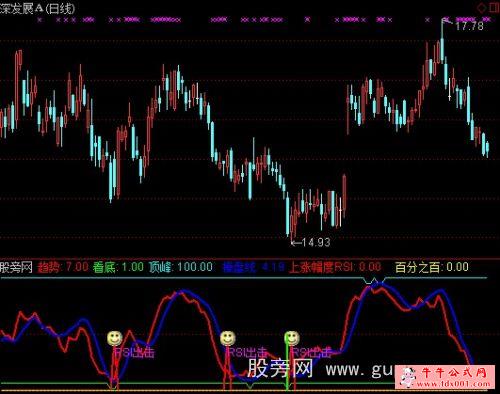Click the arrow next to 14.93 low label
The width and height of the screenshot is (500, 394).
296,243
